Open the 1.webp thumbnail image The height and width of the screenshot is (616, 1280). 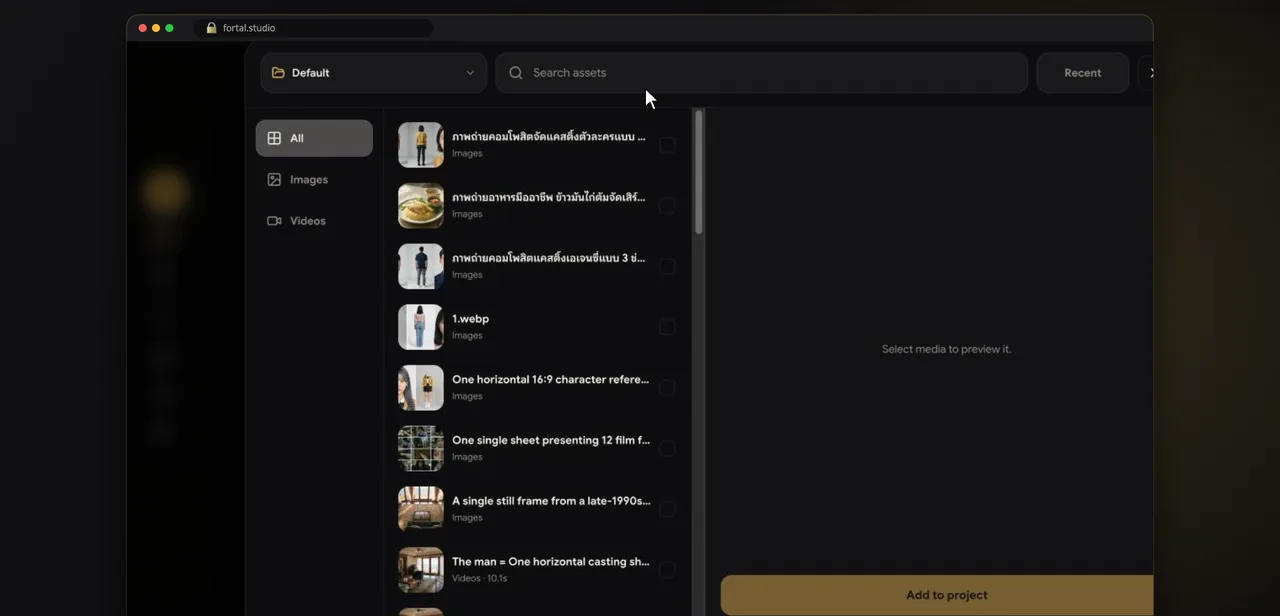click(x=421, y=327)
